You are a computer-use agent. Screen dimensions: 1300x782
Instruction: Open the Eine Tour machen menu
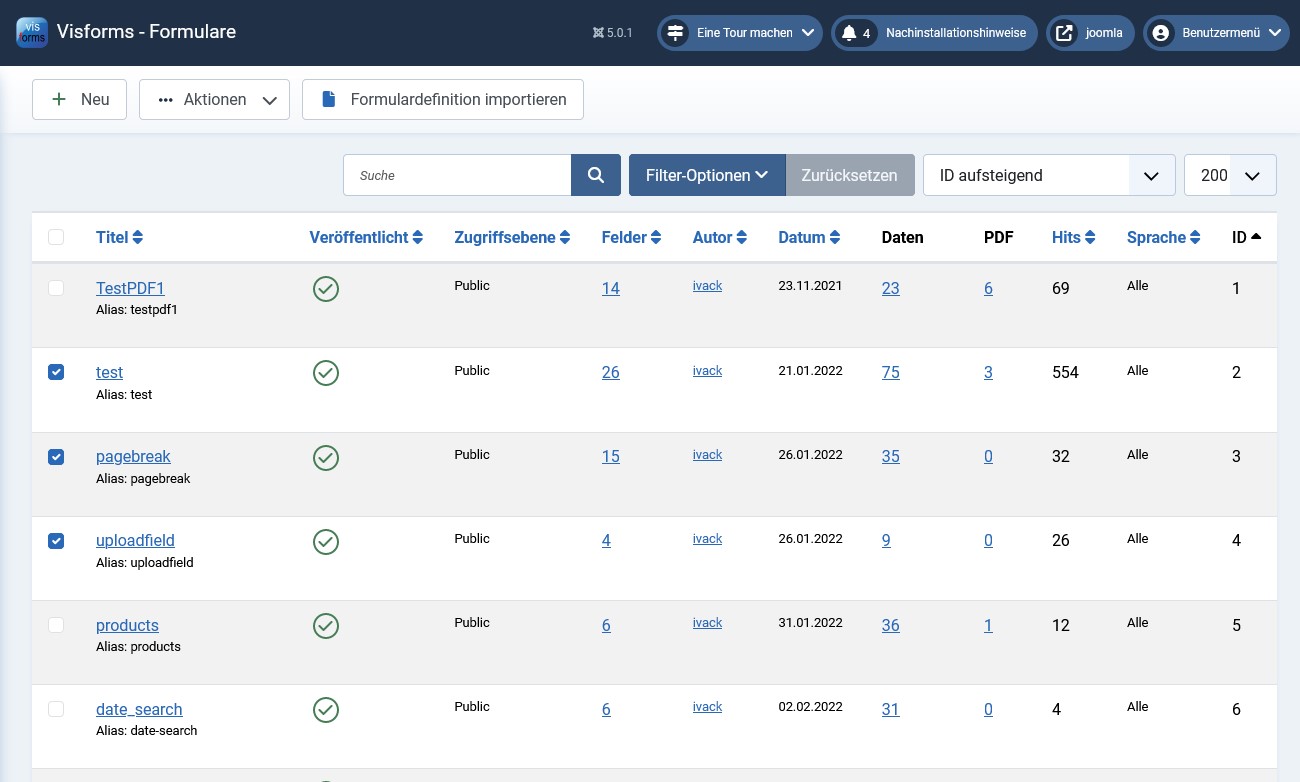pos(740,33)
